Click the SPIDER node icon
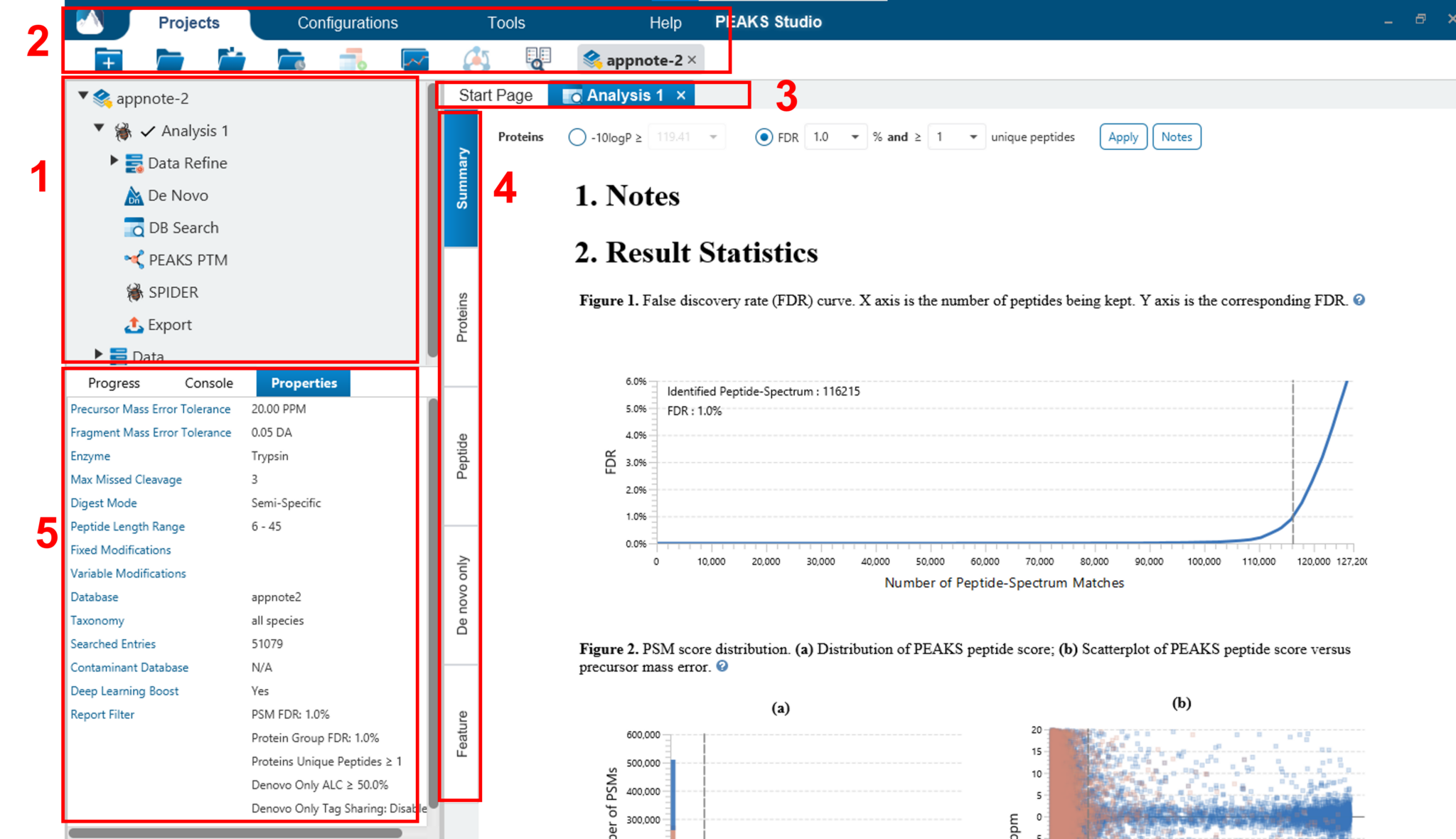 tap(134, 292)
